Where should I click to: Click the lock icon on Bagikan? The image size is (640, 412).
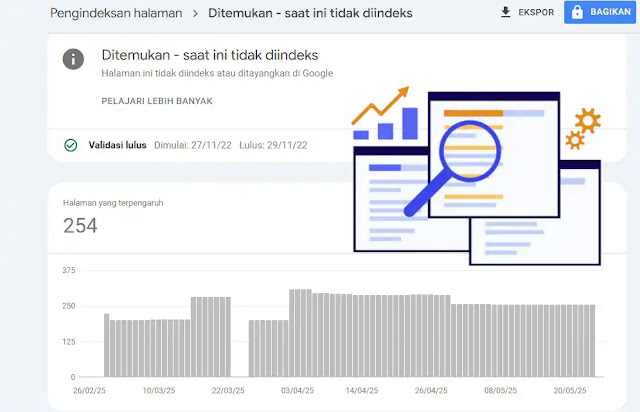point(577,13)
